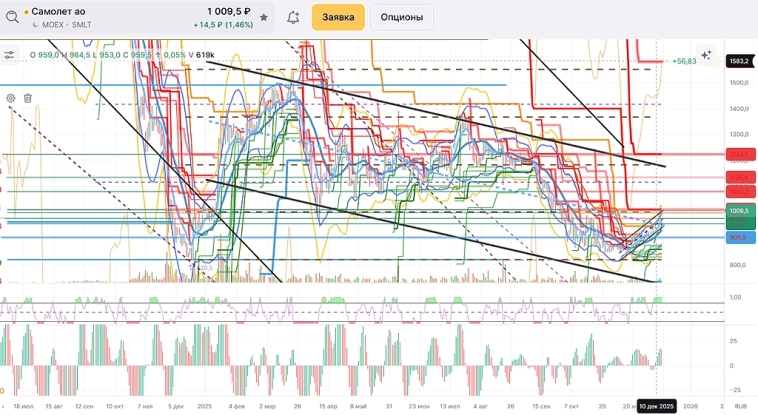The height and width of the screenshot is (415, 758).
Task: Click the red 1224 price level tag
Action: [x=740, y=155]
